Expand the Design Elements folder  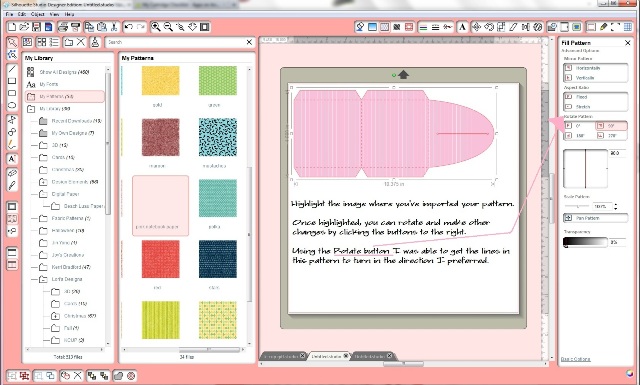click(43, 182)
